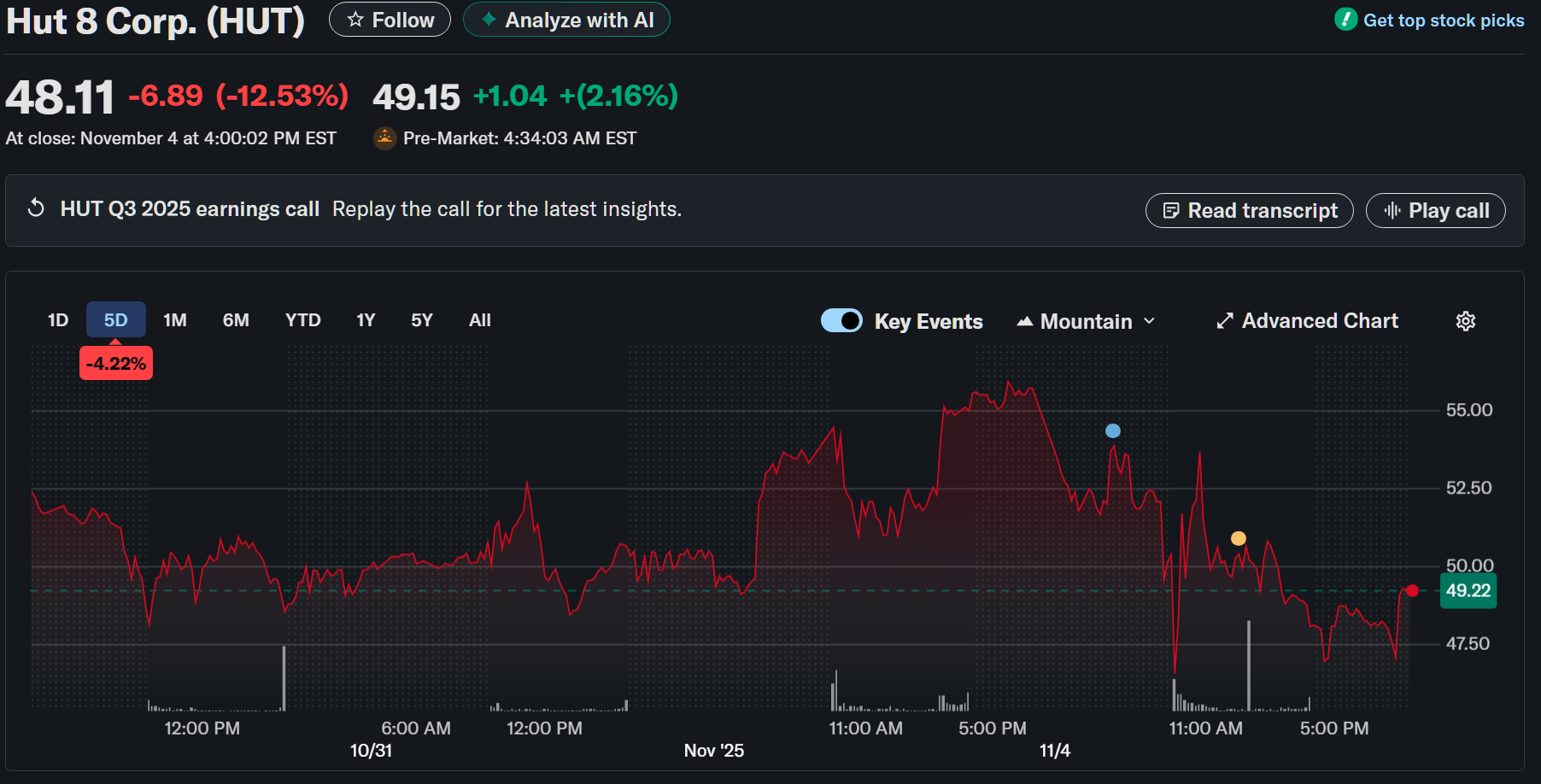Toggle the Key Events switch off
The height and width of the screenshot is (784, 1541).
tap(841, 321)
